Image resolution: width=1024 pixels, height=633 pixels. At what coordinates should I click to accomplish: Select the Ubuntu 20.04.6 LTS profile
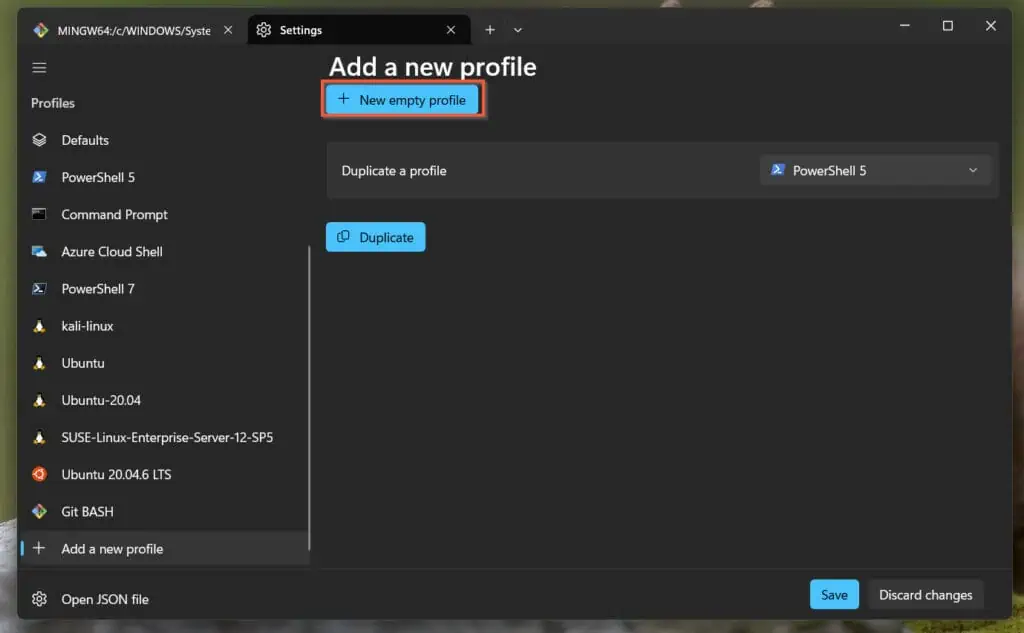click(x=165, y=475)
